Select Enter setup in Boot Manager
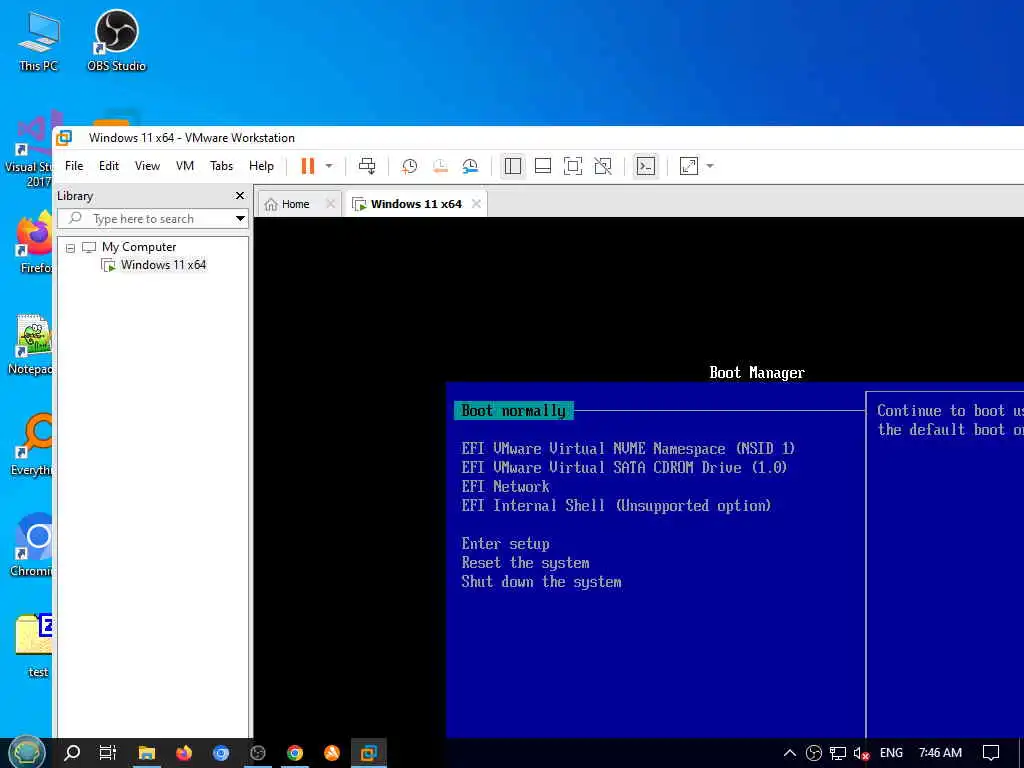Viewport: 1024px width, 768px height. [x=505, y=544]
